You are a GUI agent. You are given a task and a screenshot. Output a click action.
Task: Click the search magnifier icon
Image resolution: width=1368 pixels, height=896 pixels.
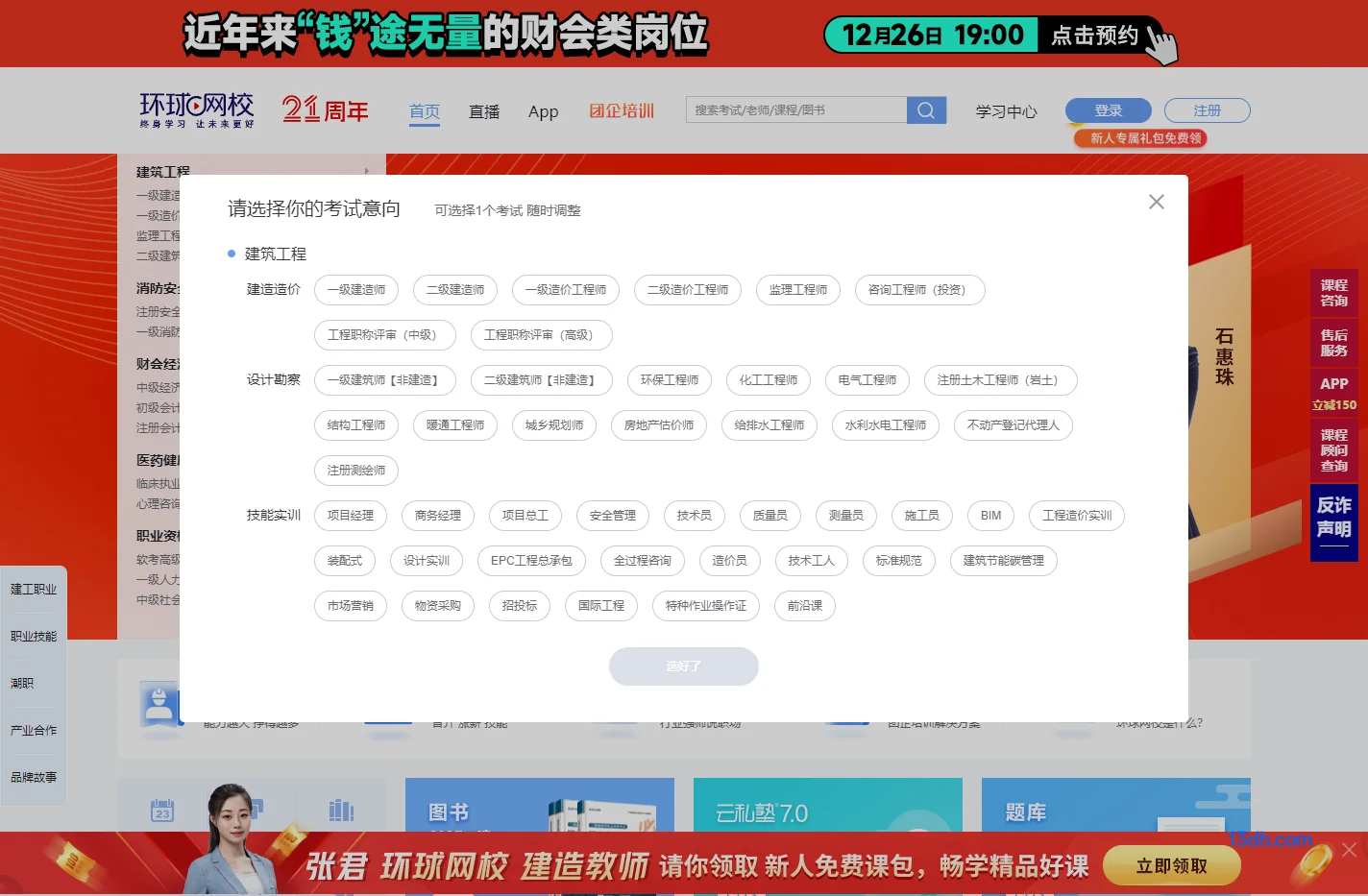click(926, 110)
